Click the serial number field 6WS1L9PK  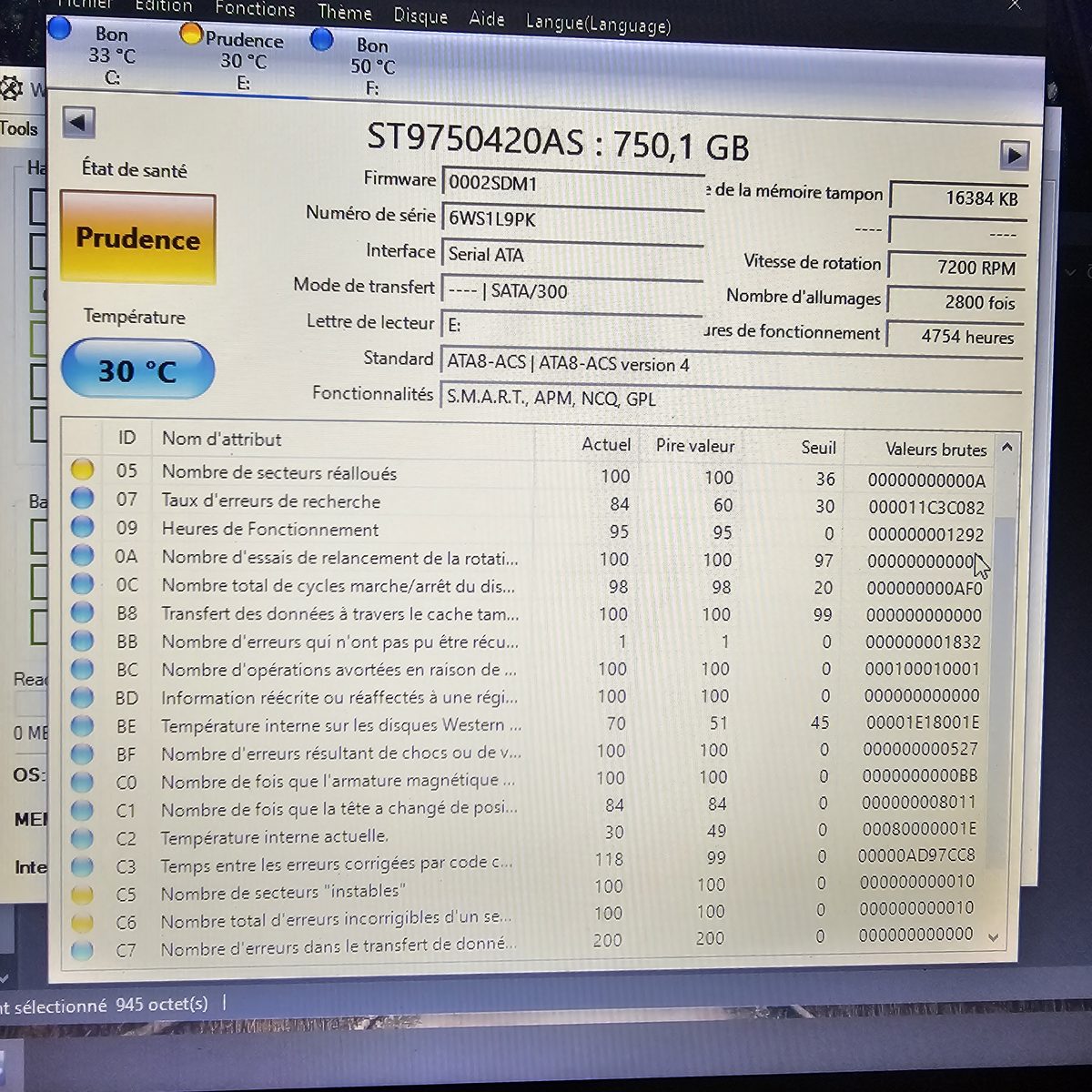click(573, 219)
